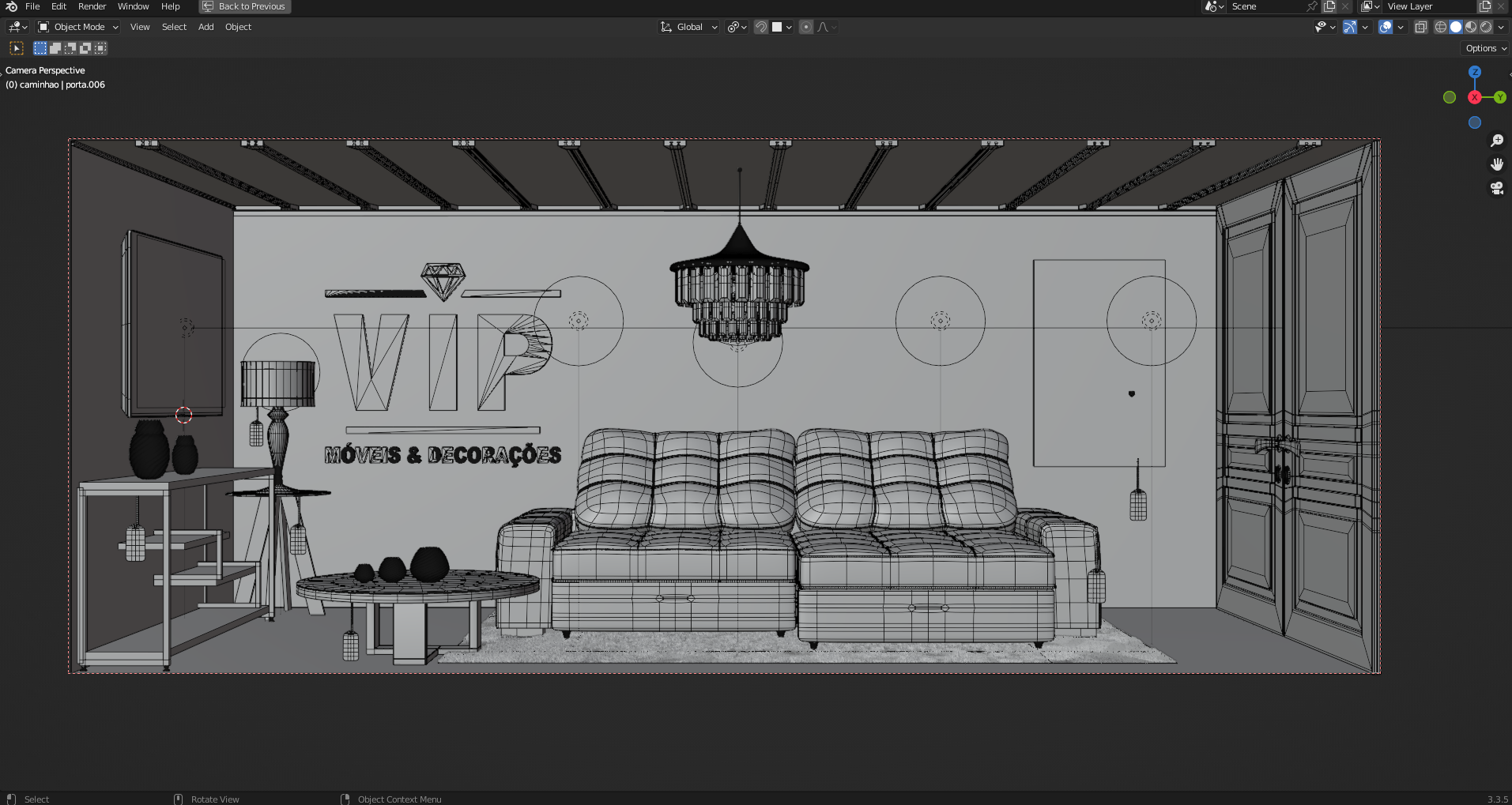
Task: Open the overlays options dropdown
Action: point(1401,27)
